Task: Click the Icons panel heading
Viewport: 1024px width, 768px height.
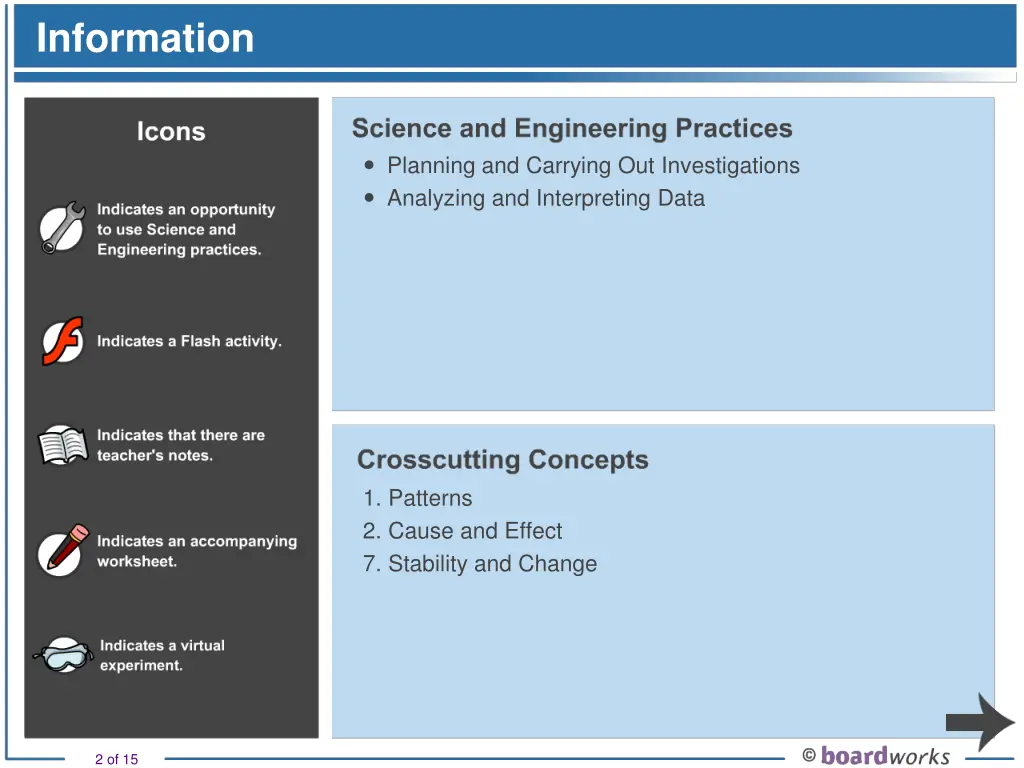Action: coord(171,131)
